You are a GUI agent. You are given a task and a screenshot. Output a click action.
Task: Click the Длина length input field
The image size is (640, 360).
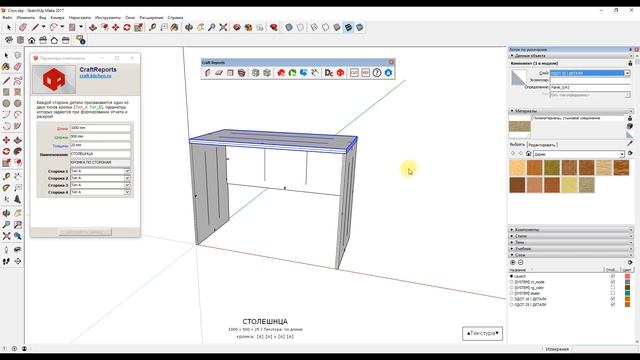100,128
